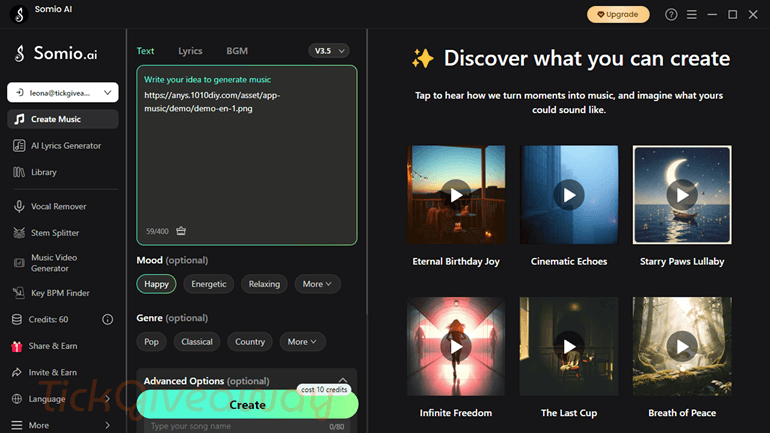Click the Somio AI logo in title bar
Image resolution: width=770 pixels, height=433 pixels.
point(19,14)
